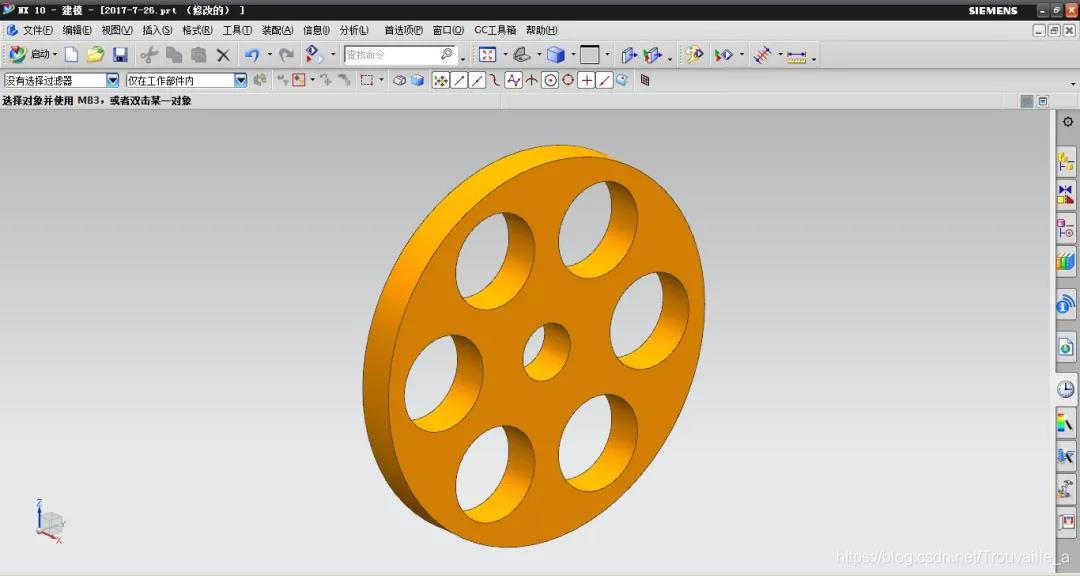1080x576 pixels.
Task: Open the 视图(V) menu
Action: point(117,30)
